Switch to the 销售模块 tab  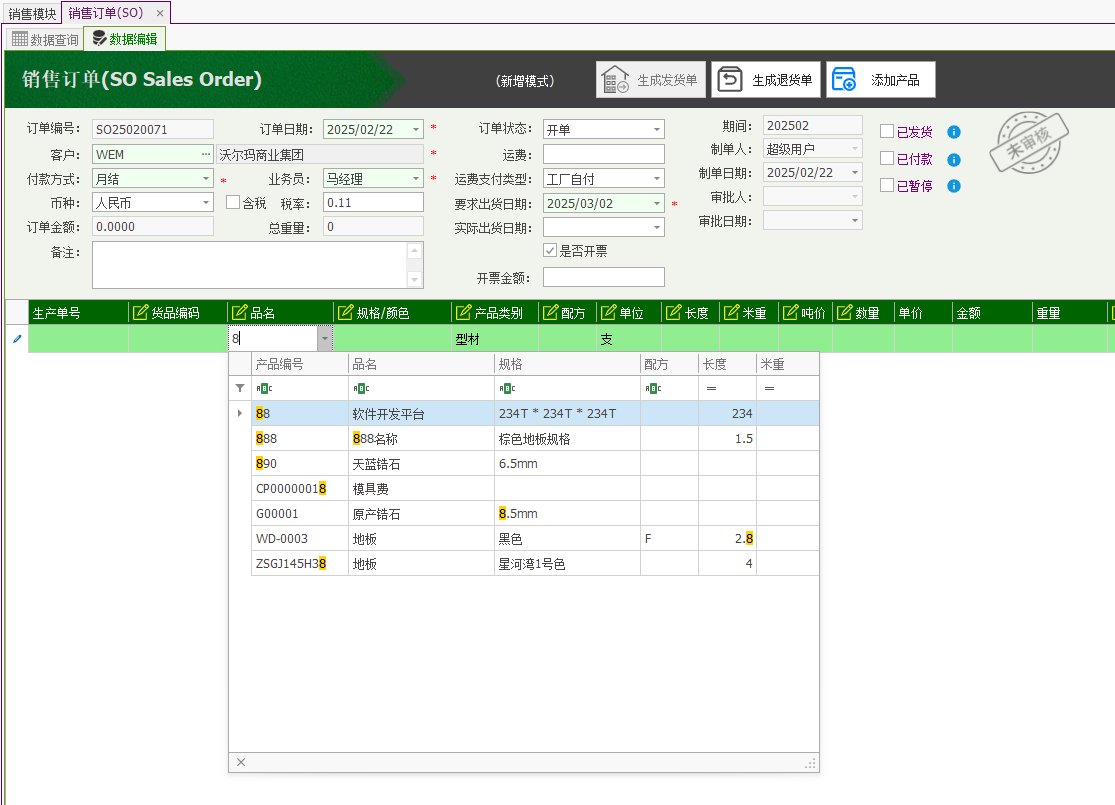tap(32, 14)
